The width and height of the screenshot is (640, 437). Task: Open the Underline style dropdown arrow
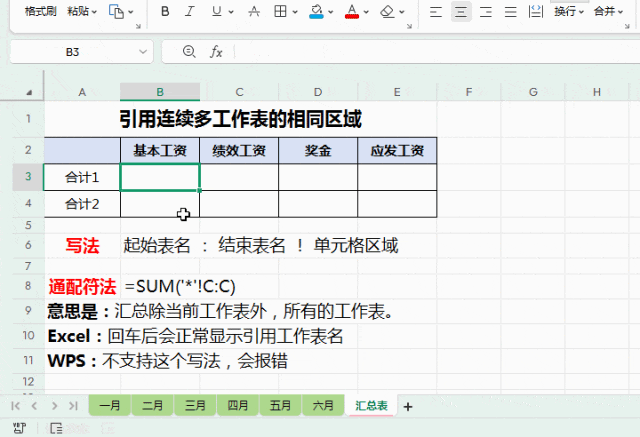[231, 12]
